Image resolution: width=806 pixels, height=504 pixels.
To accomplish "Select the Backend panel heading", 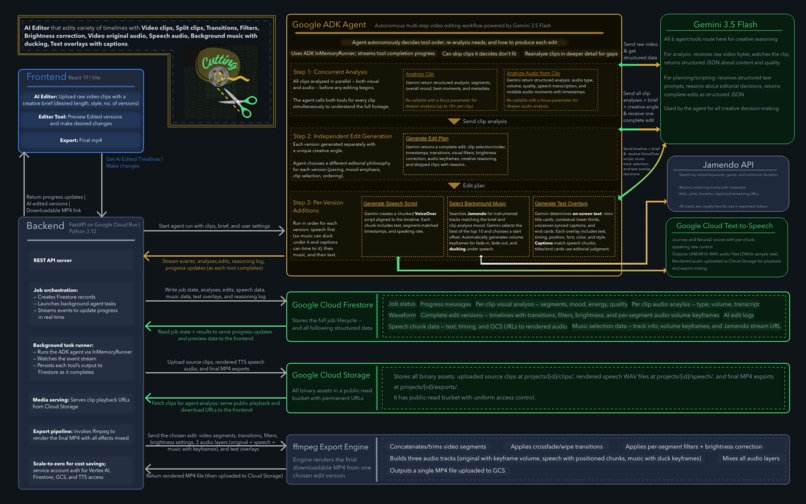I will pyautogui.click(x=45, y=226).
